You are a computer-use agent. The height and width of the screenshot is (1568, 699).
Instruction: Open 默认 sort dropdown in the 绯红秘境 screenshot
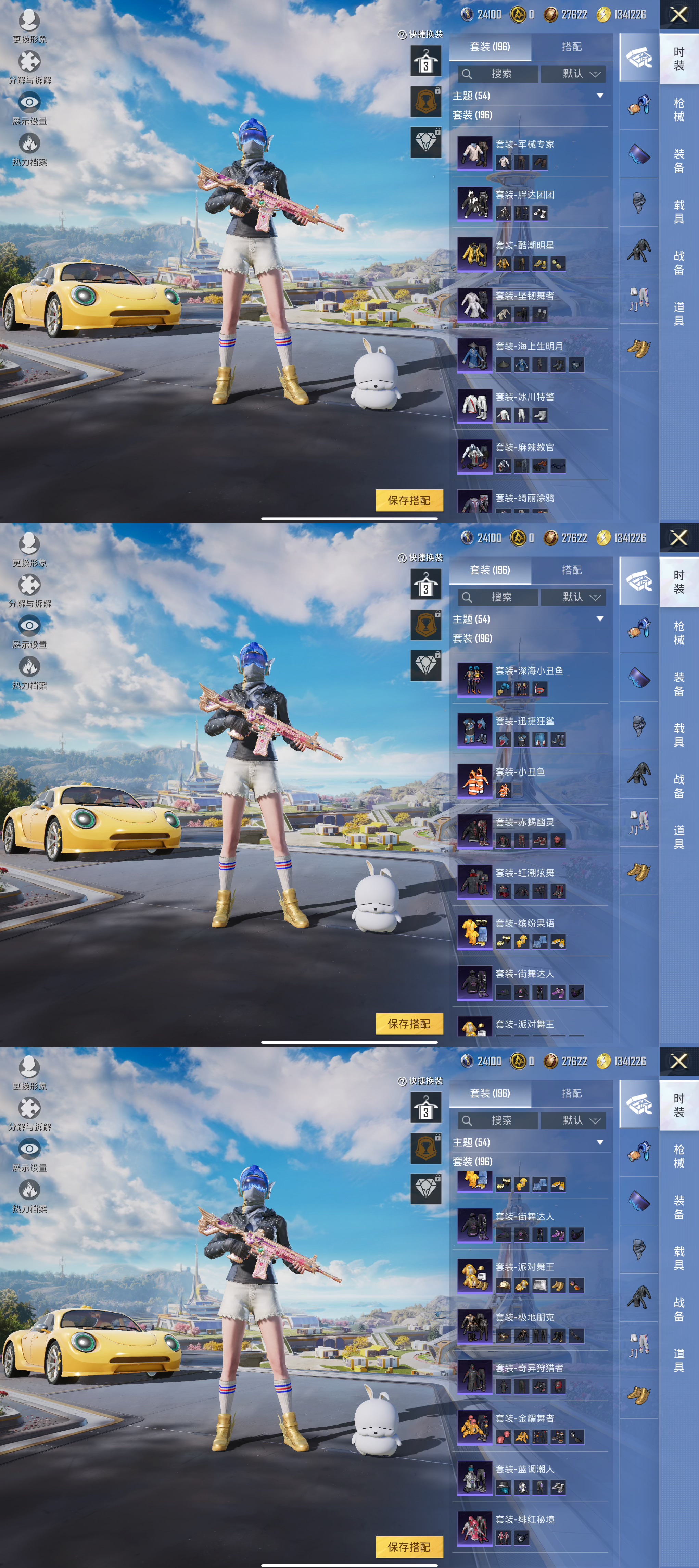point(573,1120)
